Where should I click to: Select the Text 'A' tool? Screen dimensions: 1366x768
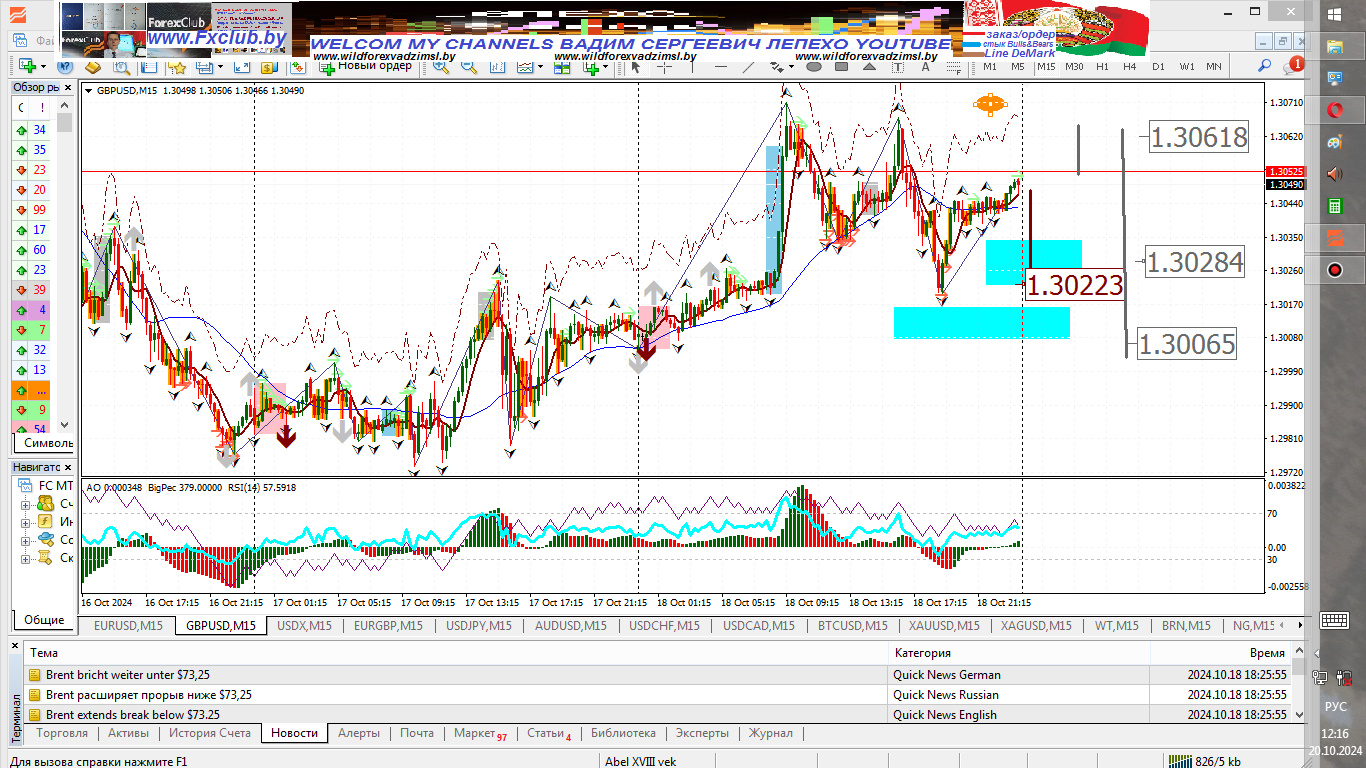925,67
